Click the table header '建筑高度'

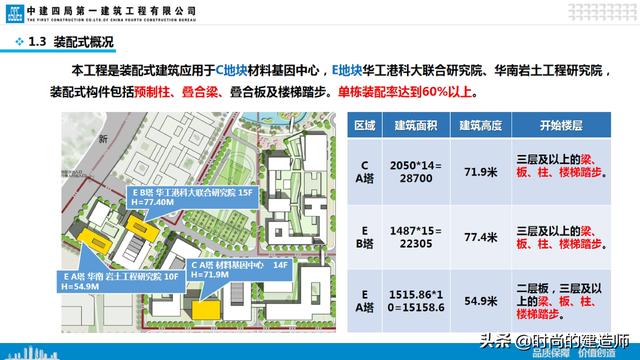[480, 125]
